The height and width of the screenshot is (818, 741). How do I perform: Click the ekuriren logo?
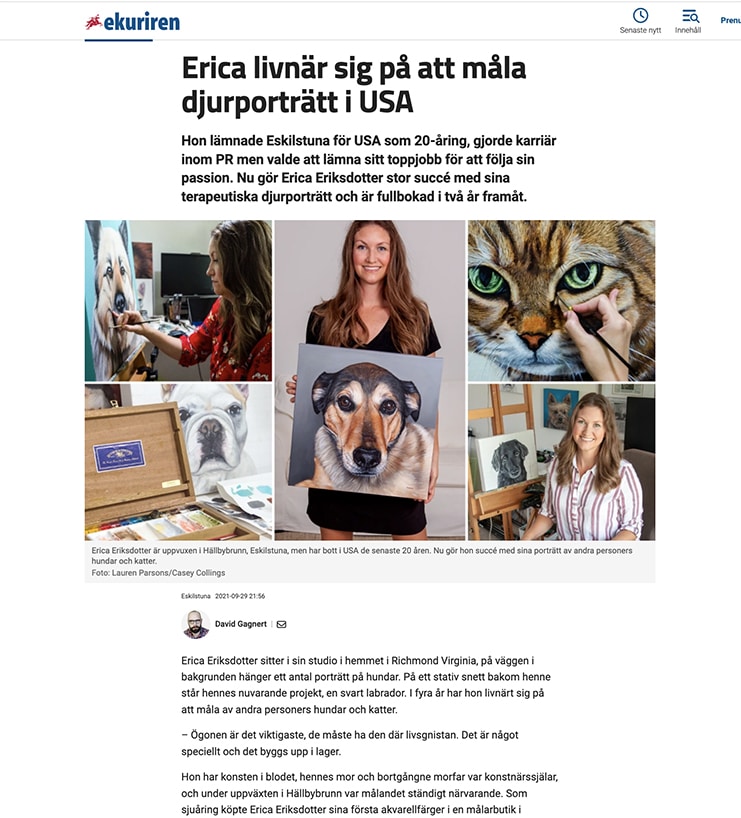[133, 22]
